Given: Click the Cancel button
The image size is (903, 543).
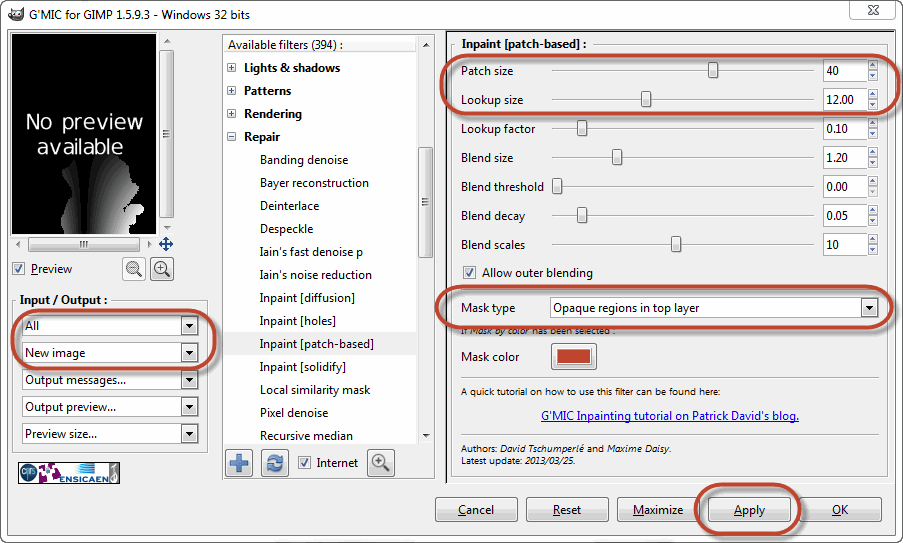Looking at the screenshot, I should pyautogui.click(x=476, y=510).
